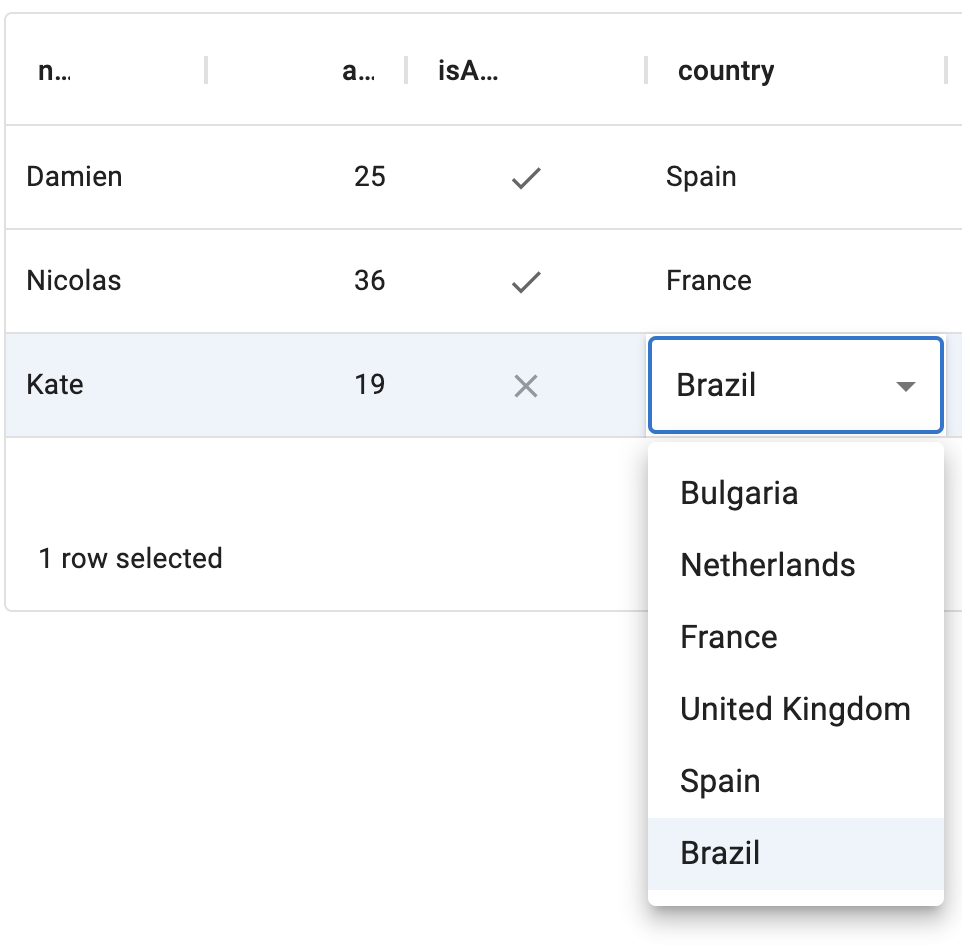Screen dimensions: 962x946
Task: Choose Spain in the dropdown menu
Action: (x=720, y=781)
